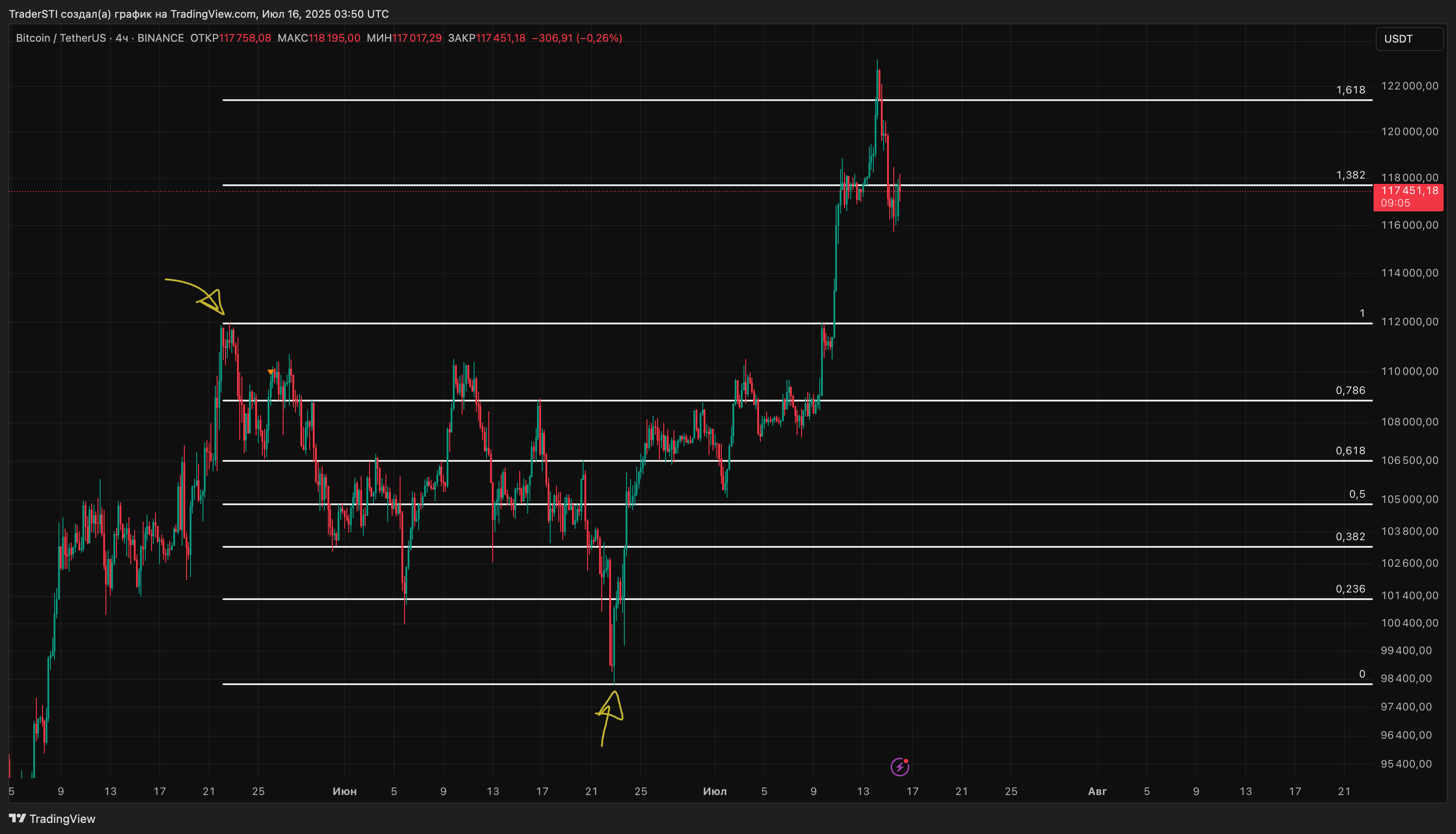Click the 0,382 Fibonacci level label

1350,536
